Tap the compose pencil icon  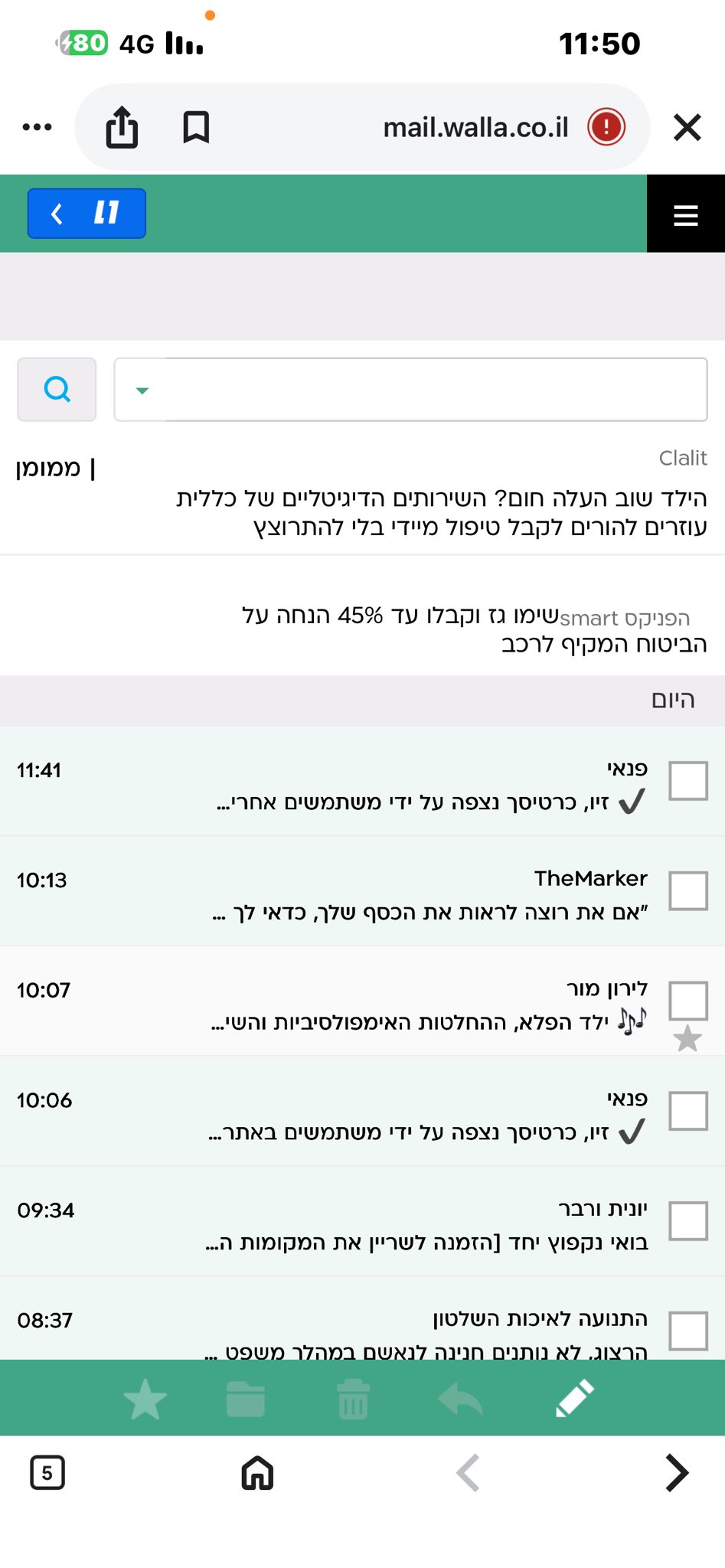(574, 1399)
